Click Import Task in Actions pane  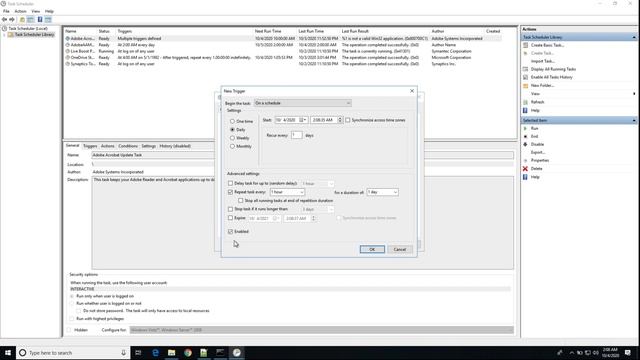pos(542,61)
